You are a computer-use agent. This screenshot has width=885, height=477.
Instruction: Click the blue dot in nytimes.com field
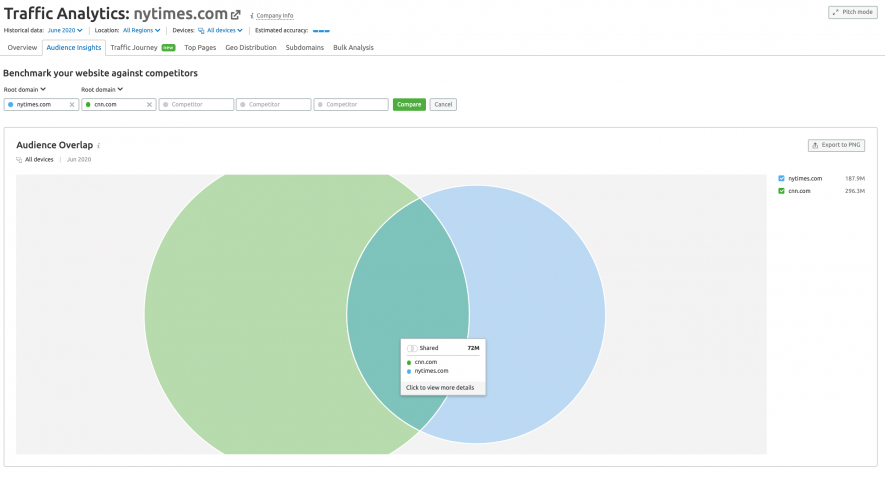point(11,104)
